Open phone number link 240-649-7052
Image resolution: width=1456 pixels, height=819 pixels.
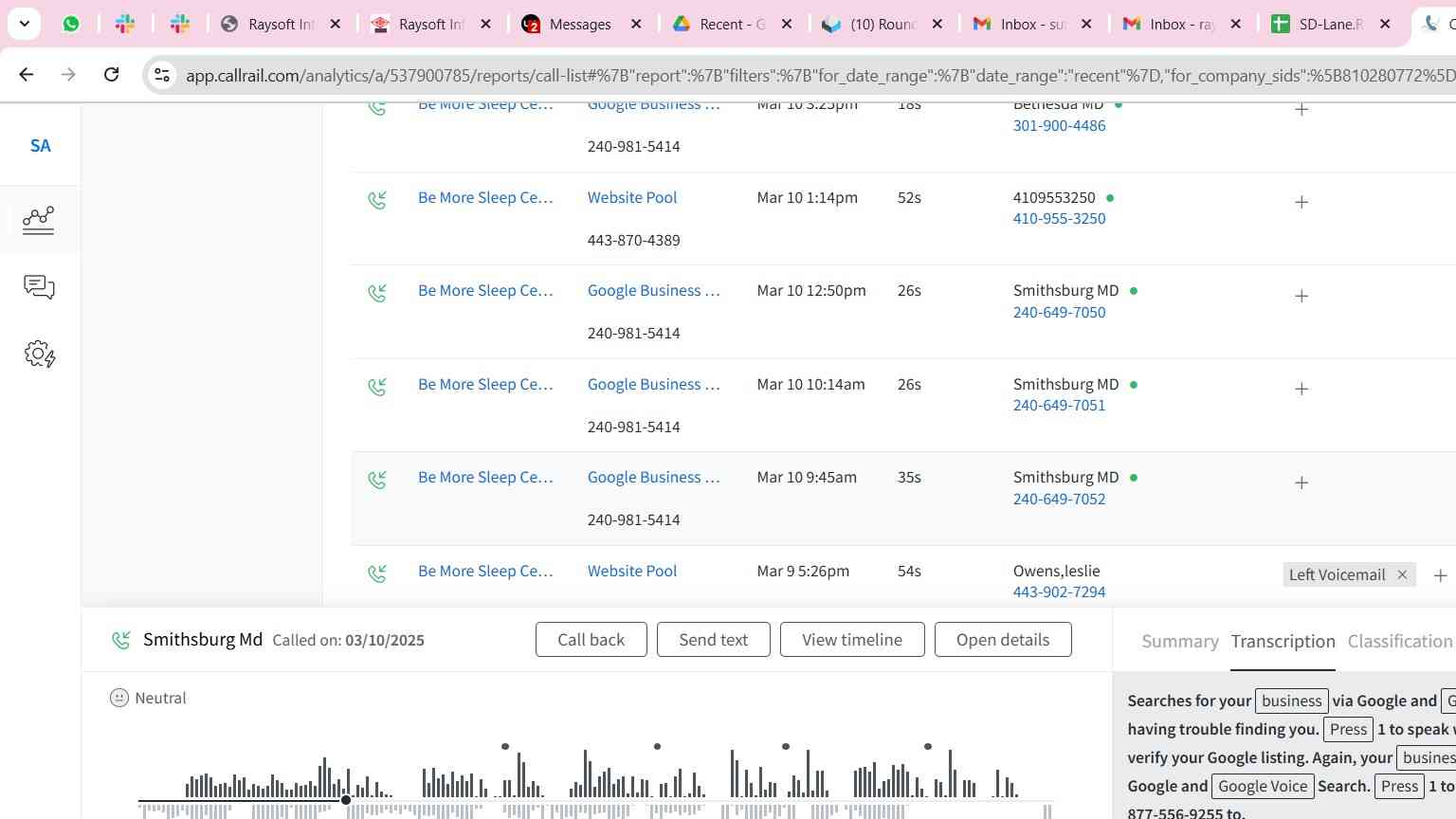pos(1059,499)
